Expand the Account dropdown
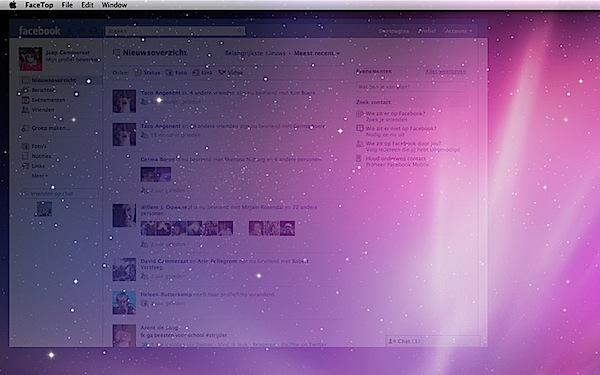The width and height of the screenshot is (600, 375). [x=458, y=31]
